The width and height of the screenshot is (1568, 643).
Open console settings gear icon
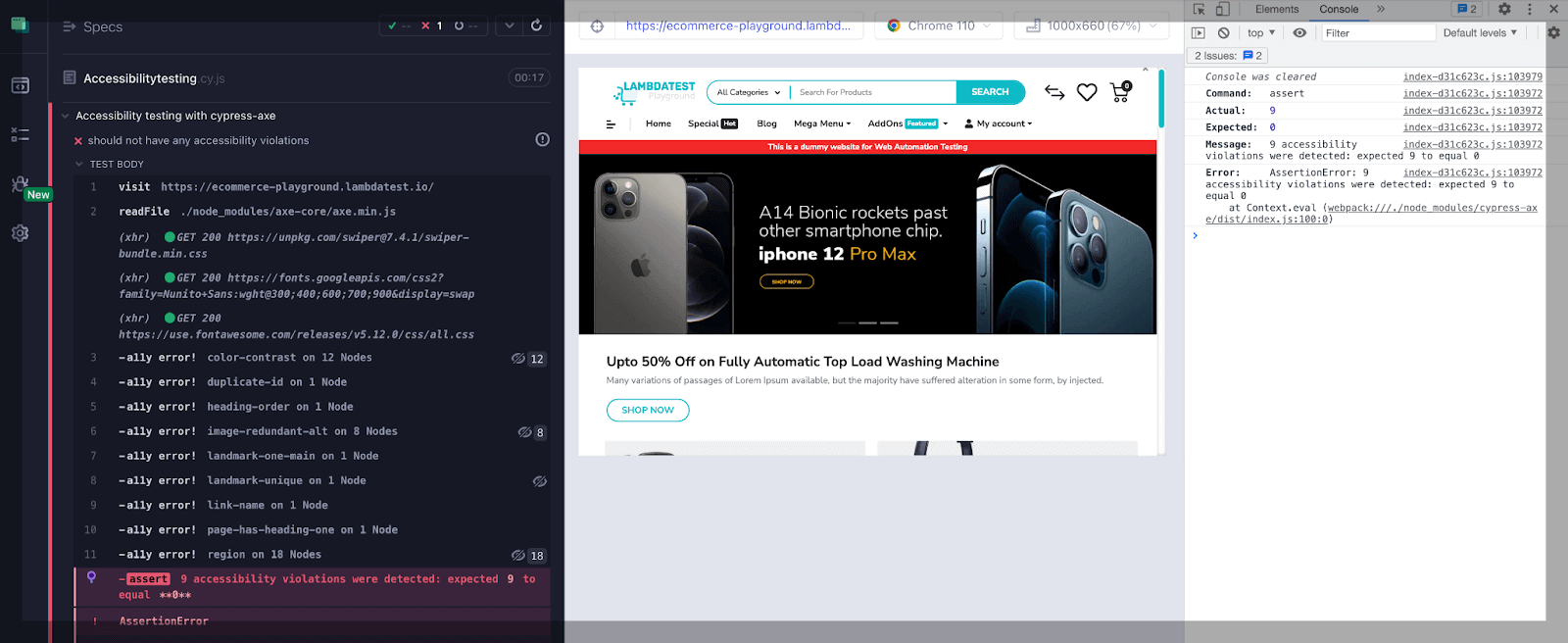[x=1553, y=33]
